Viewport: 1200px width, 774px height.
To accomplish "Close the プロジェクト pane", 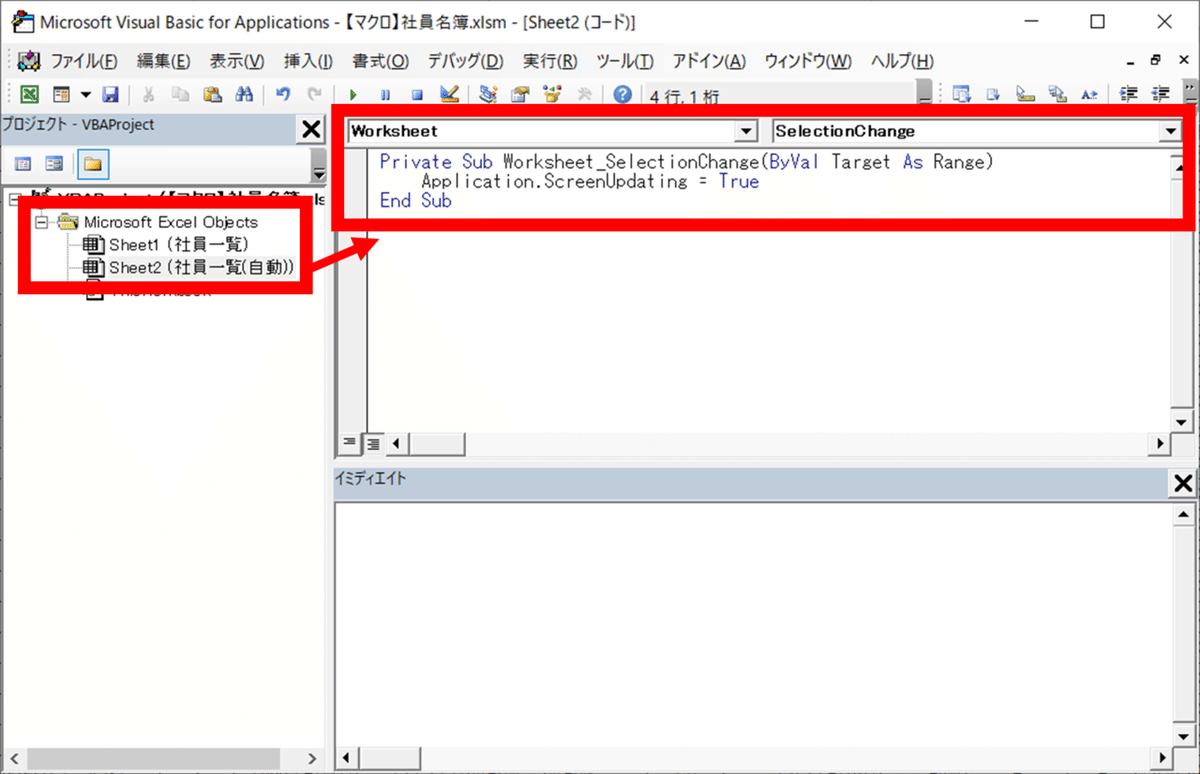I will coord(311,128).
